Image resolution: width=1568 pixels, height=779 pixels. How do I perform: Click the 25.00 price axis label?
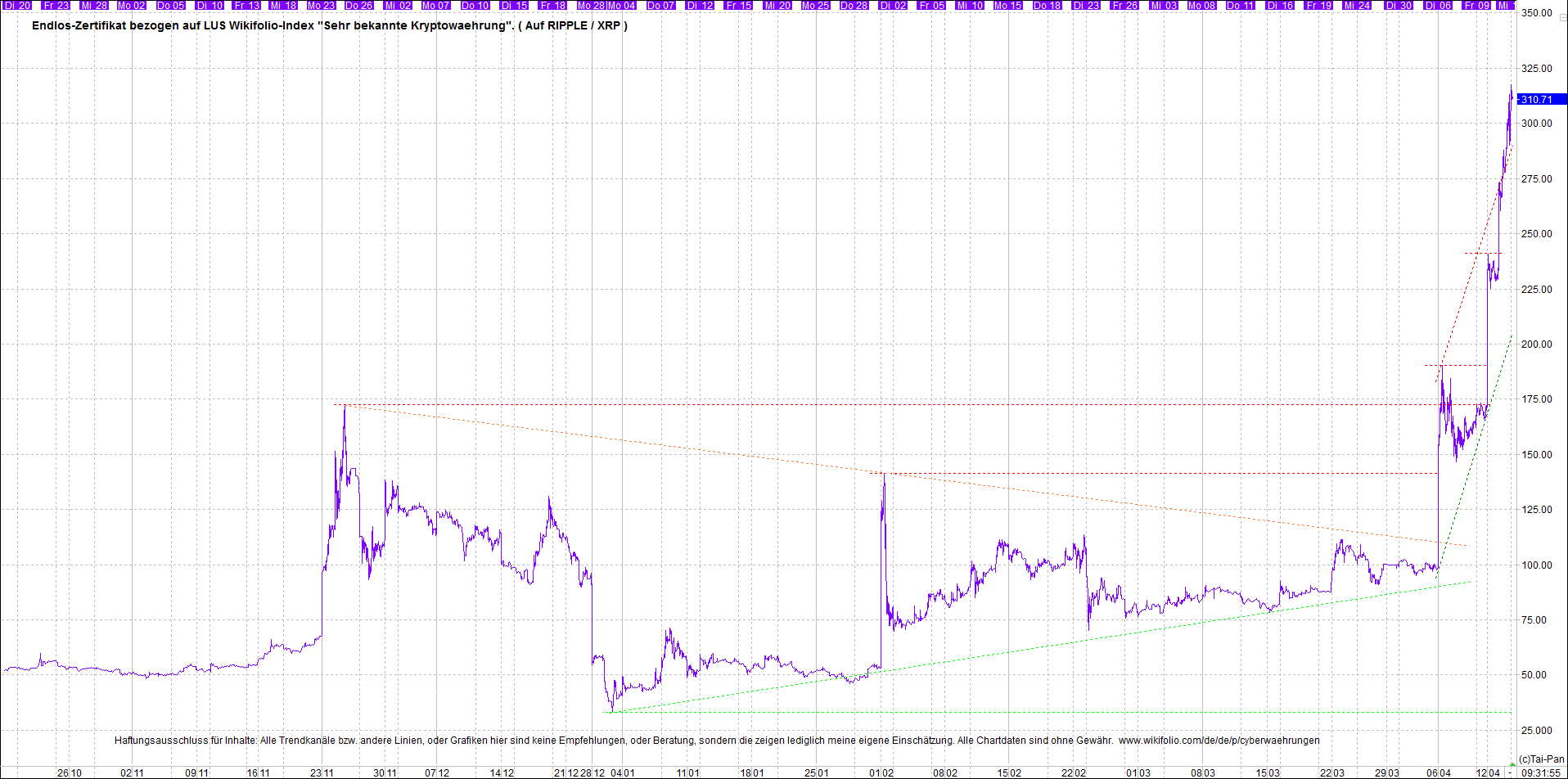tap(1536, 730)
